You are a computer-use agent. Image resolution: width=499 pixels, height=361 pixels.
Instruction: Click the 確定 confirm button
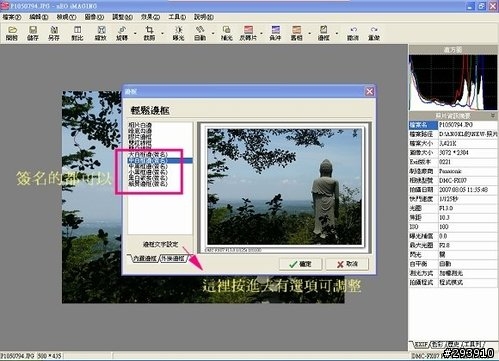300,264
